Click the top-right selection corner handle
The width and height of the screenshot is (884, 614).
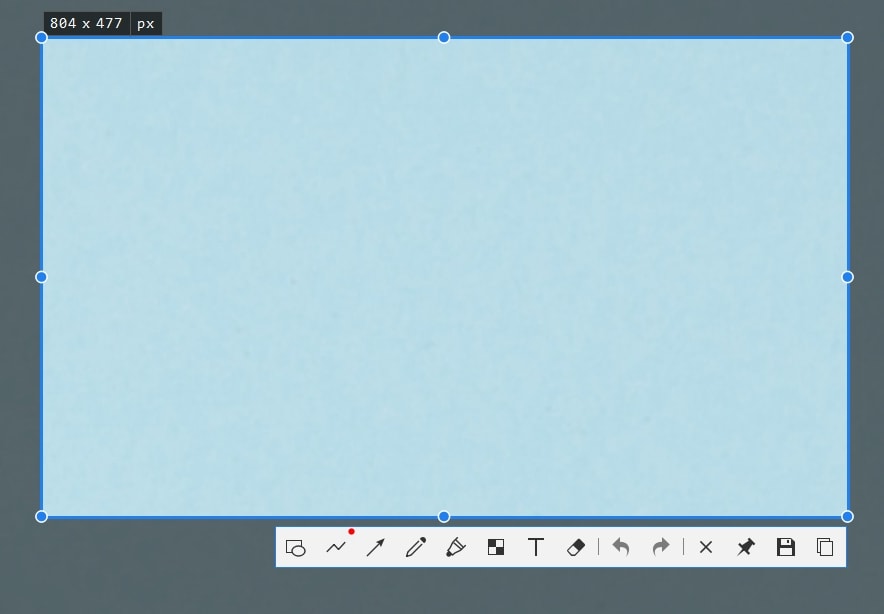(847, 37)
